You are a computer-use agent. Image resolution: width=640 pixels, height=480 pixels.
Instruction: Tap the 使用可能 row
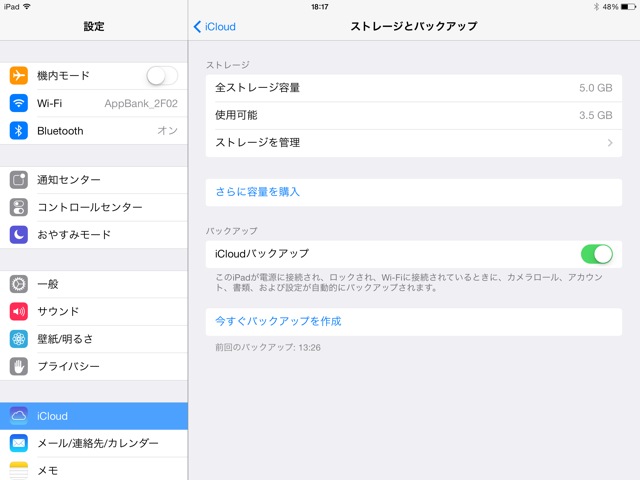click(x=414, y=115)
